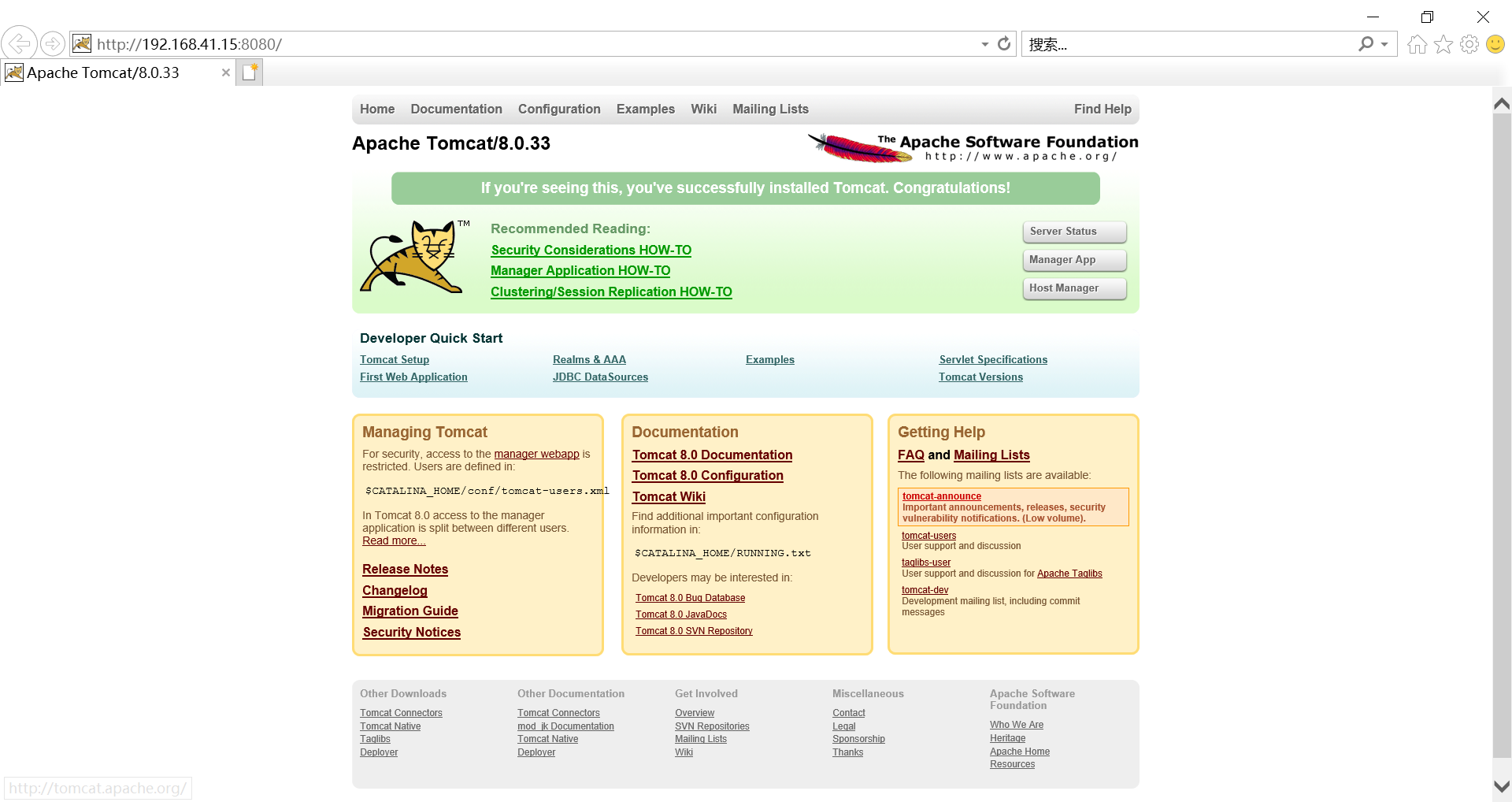Open Wiki in the navigation bar
This screenshot has height=802, width=1512.
703,109
